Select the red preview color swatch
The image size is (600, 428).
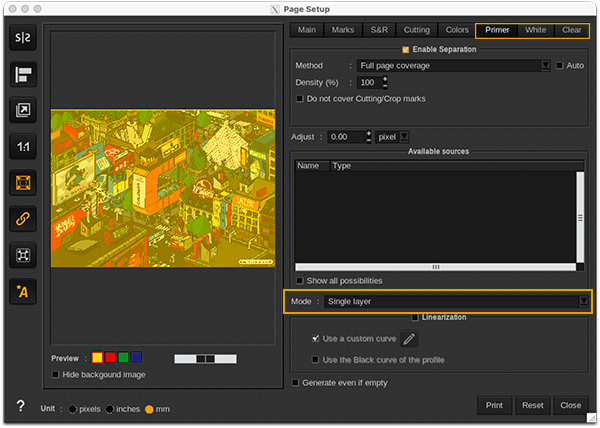[x=110, y=357]
